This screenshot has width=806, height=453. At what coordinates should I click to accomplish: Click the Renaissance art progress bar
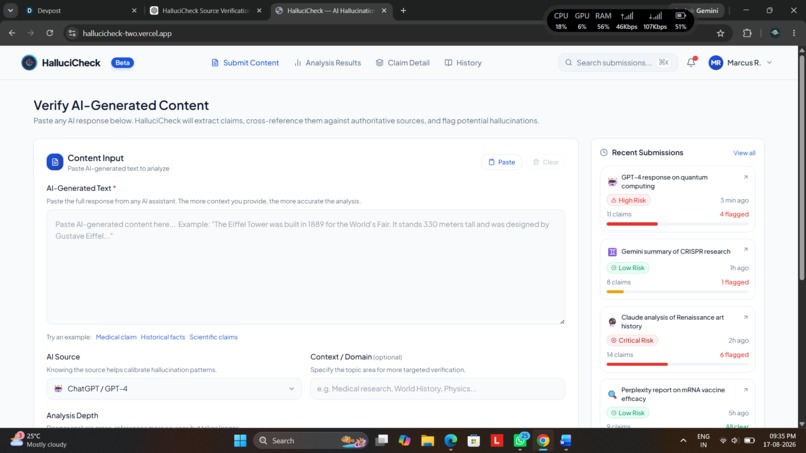[x=677, y=364]
